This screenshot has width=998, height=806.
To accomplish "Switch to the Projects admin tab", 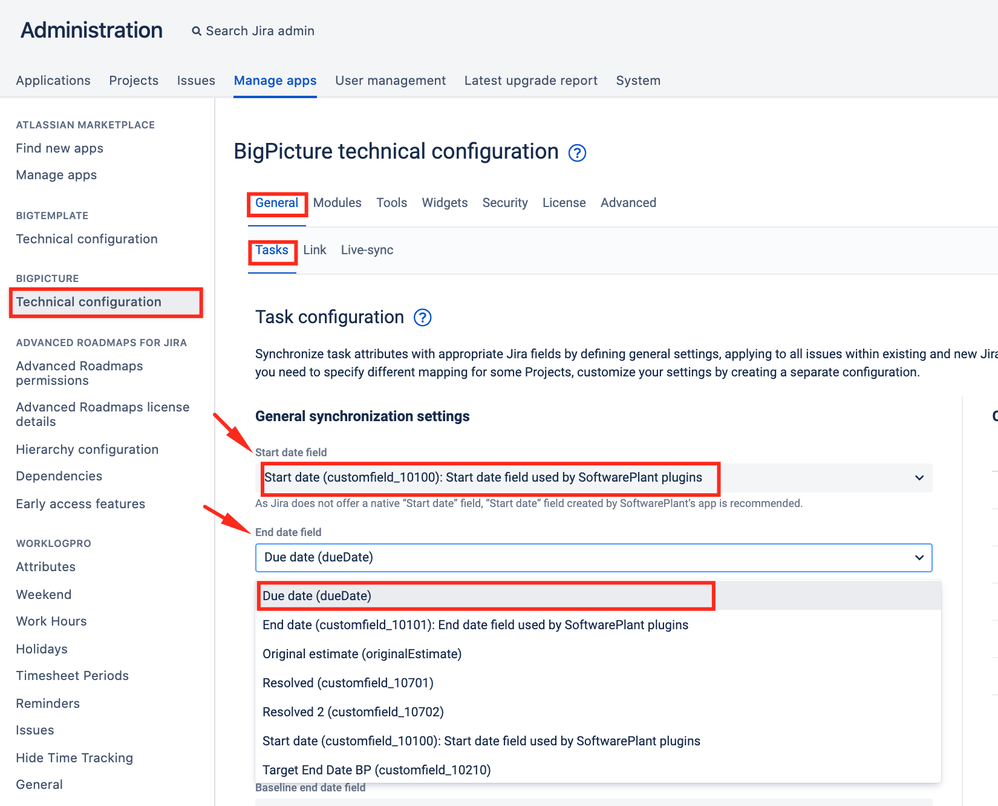I will tap(134, 80).
